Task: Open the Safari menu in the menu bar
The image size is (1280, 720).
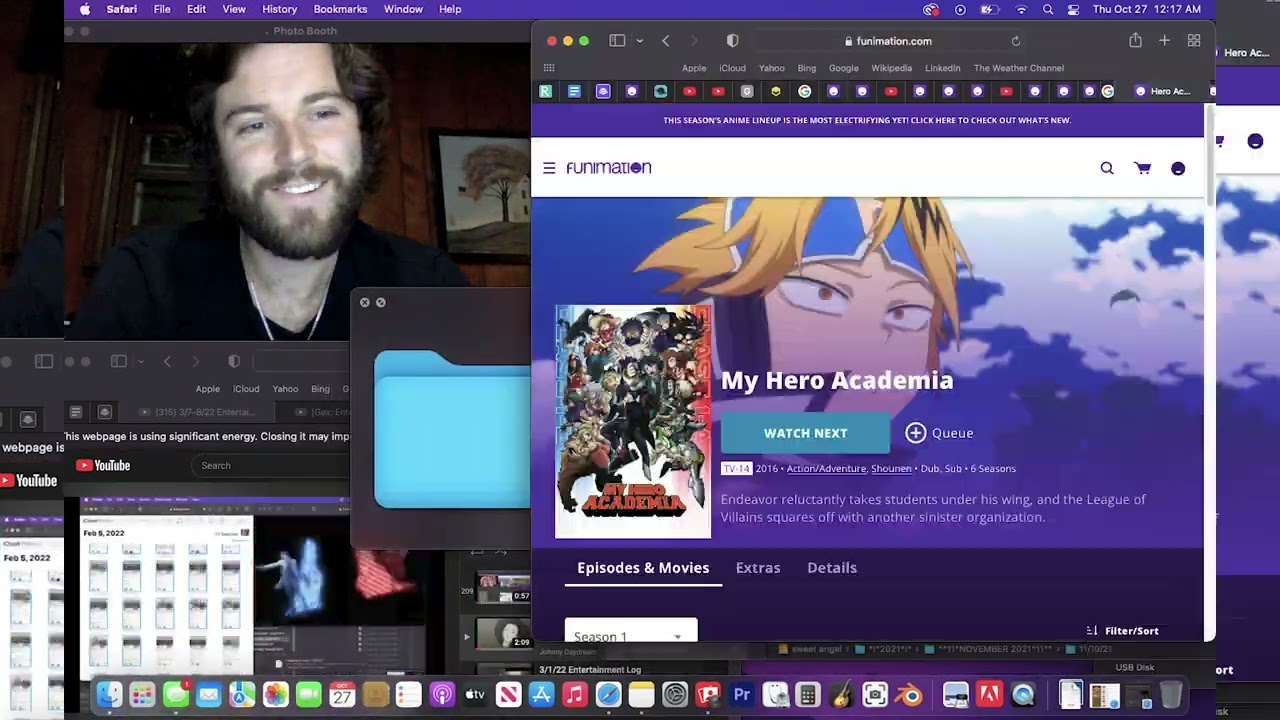Action: (x=122, y=9)
